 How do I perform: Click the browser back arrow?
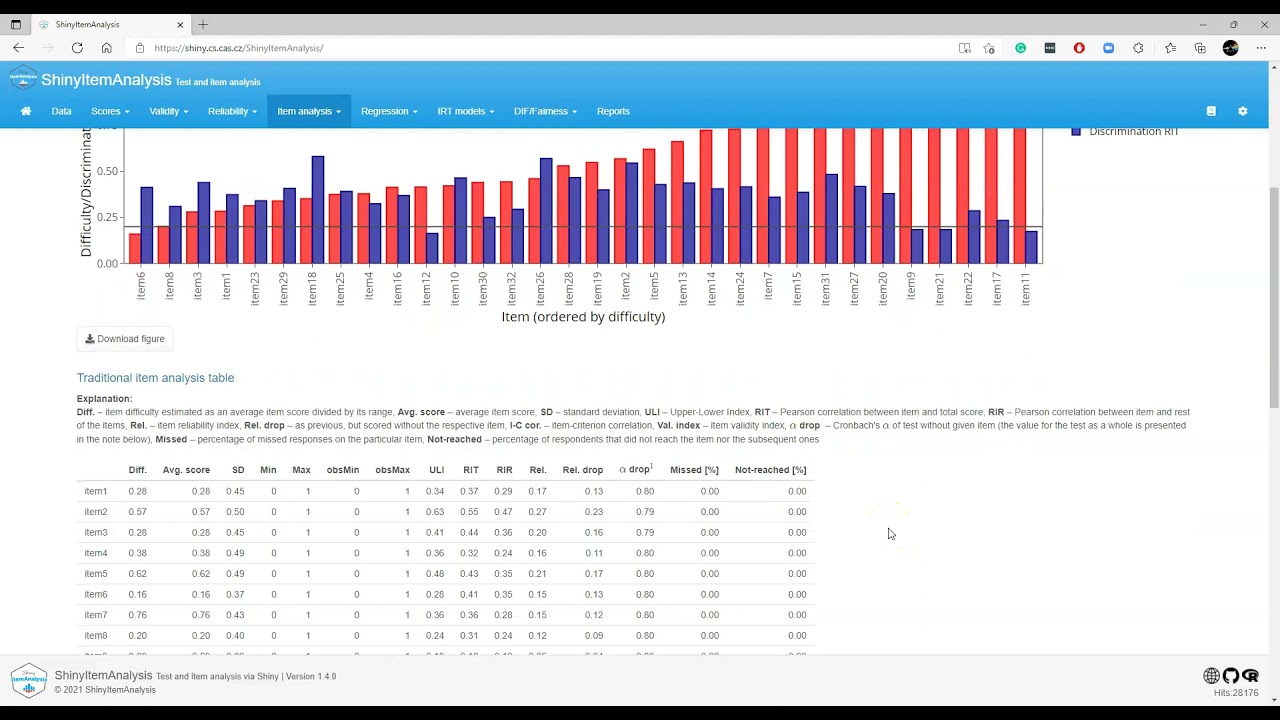tap(18, 48)
